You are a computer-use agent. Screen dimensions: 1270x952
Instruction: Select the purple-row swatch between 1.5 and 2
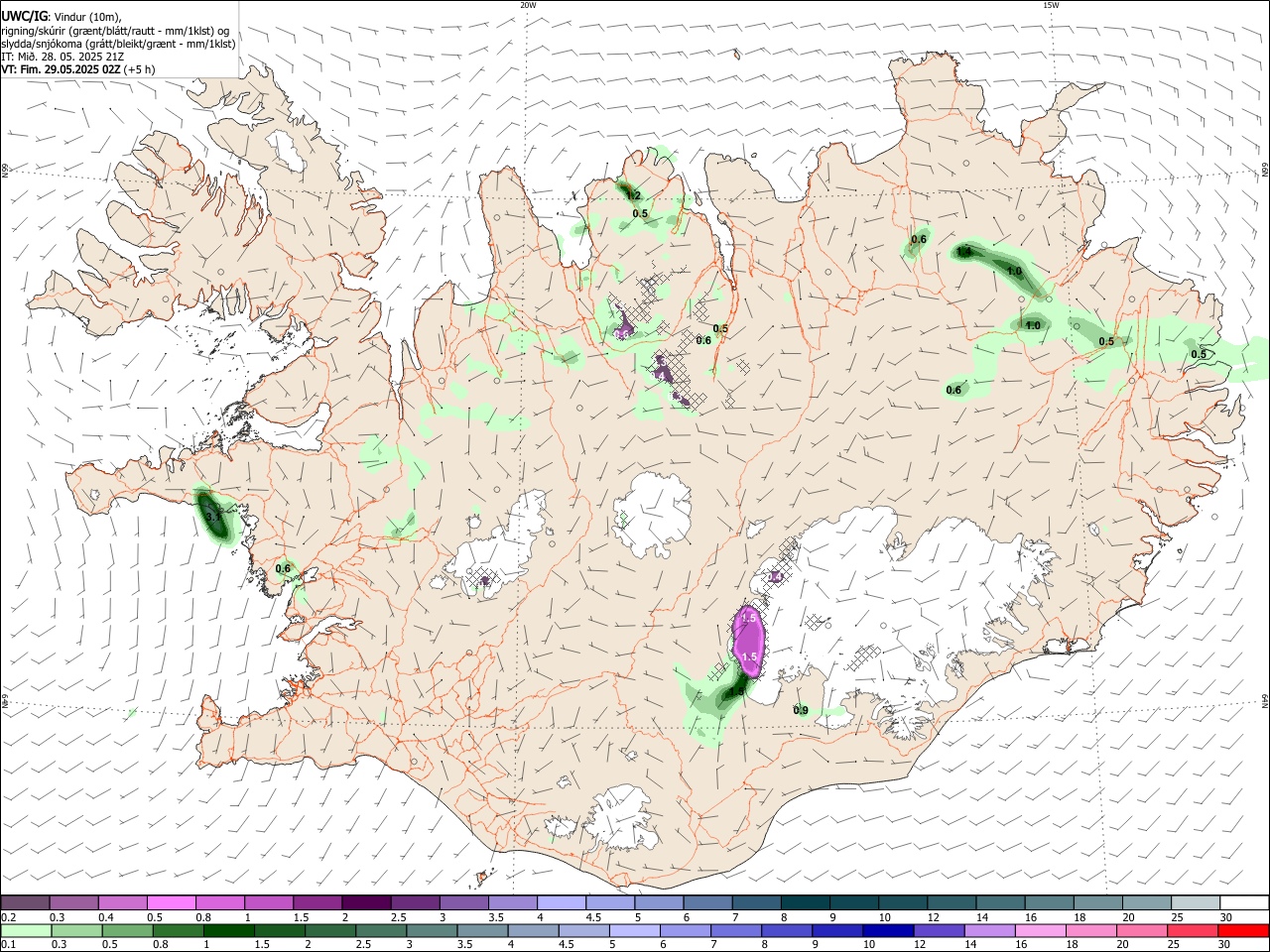tap(317, 903)
